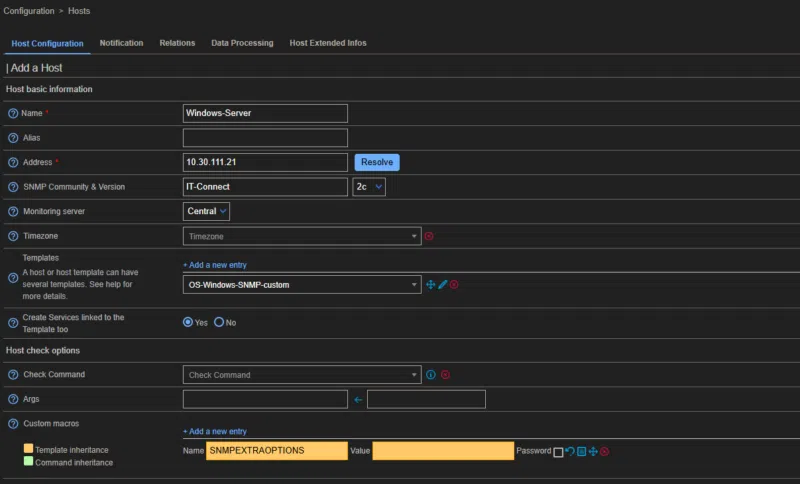Open Check Command info icon
The height and width of the screenshot is (484, 800).
[431, 375]
